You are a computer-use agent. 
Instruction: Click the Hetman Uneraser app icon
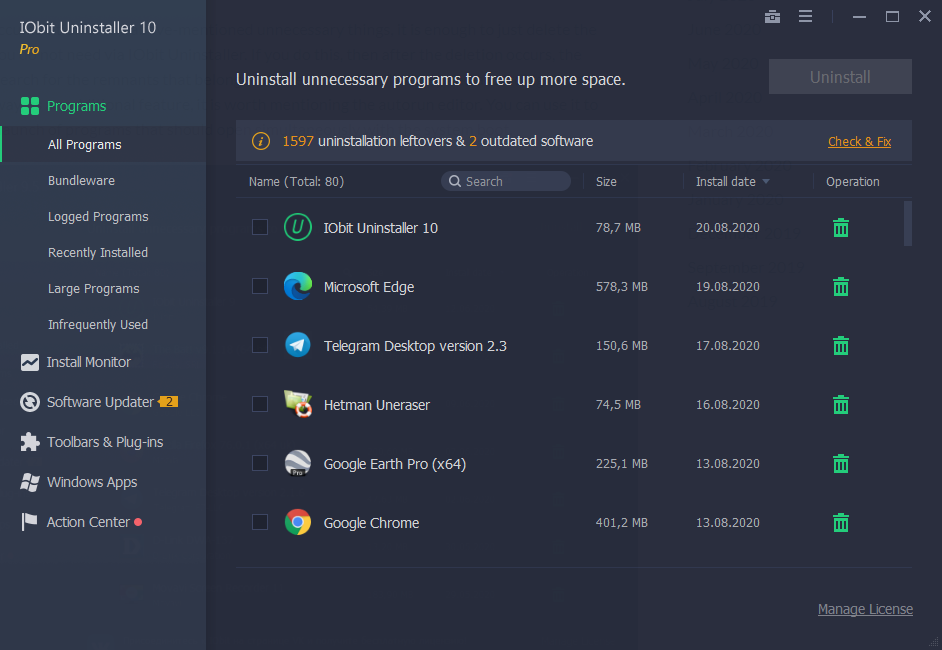297,404
